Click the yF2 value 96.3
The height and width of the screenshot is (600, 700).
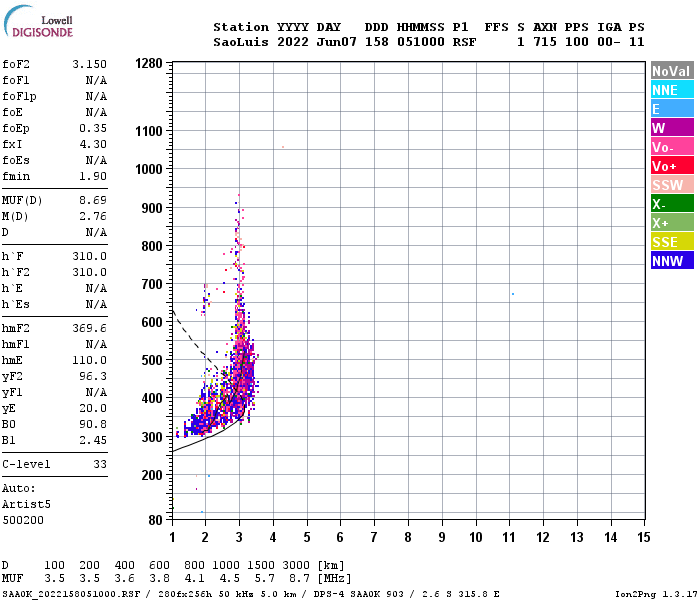93,376
